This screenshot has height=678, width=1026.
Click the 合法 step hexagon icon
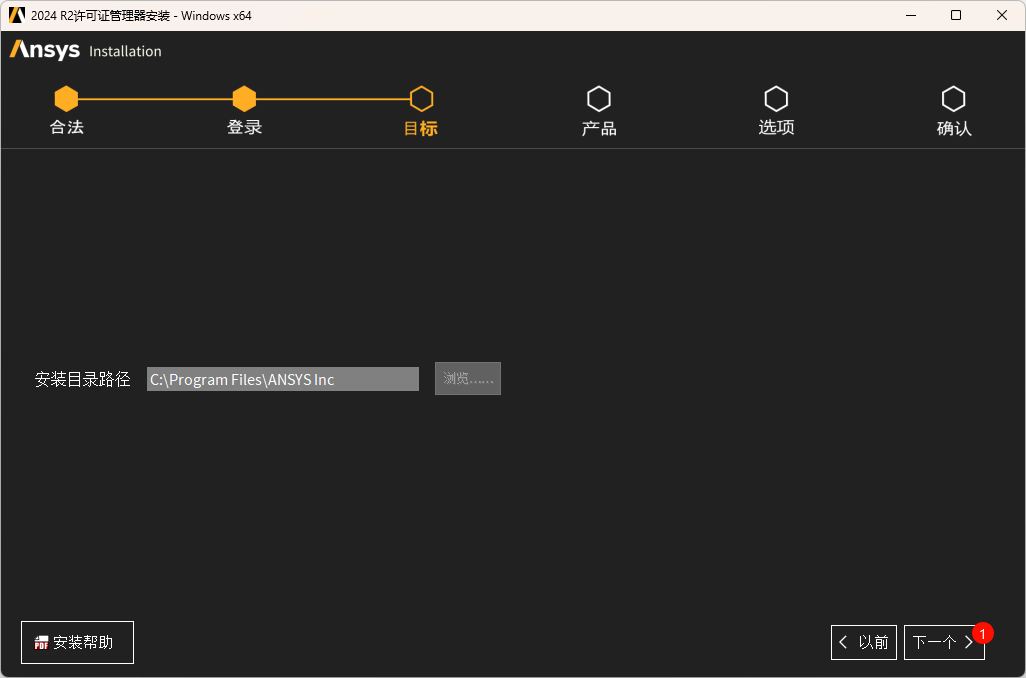tap(66, 99)
